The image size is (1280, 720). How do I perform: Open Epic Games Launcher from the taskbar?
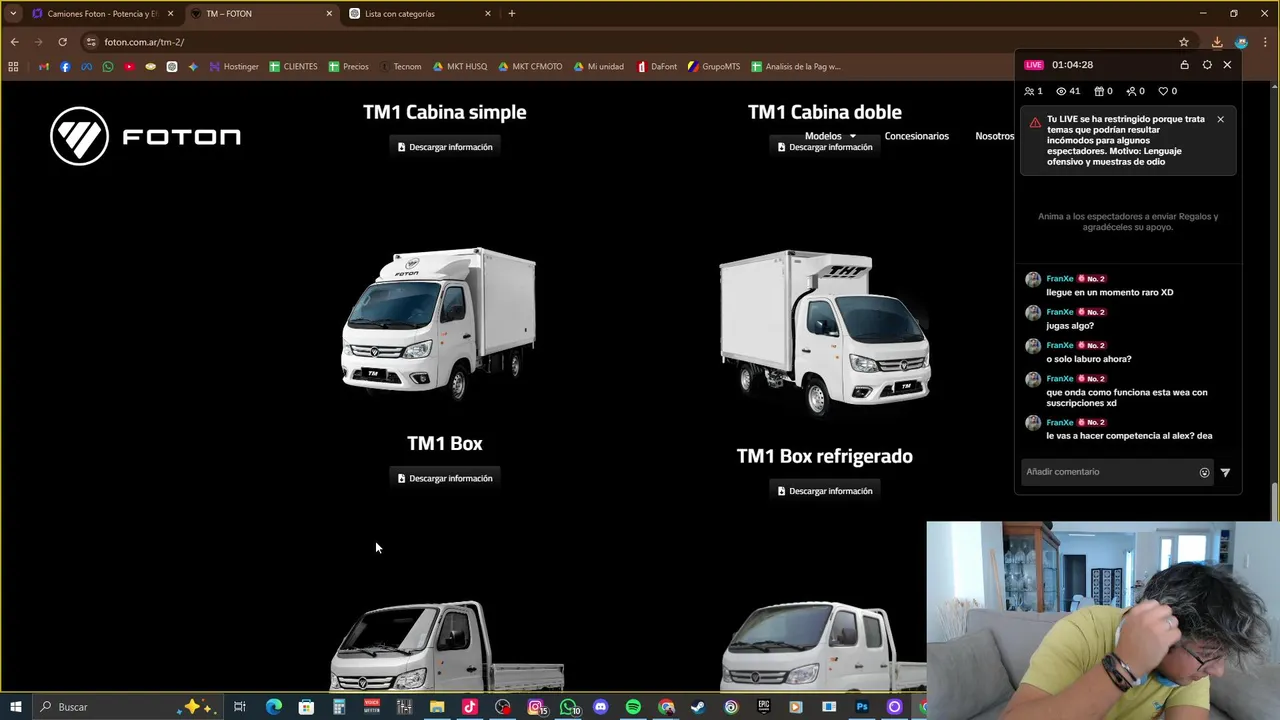click(x=764, y=707)
